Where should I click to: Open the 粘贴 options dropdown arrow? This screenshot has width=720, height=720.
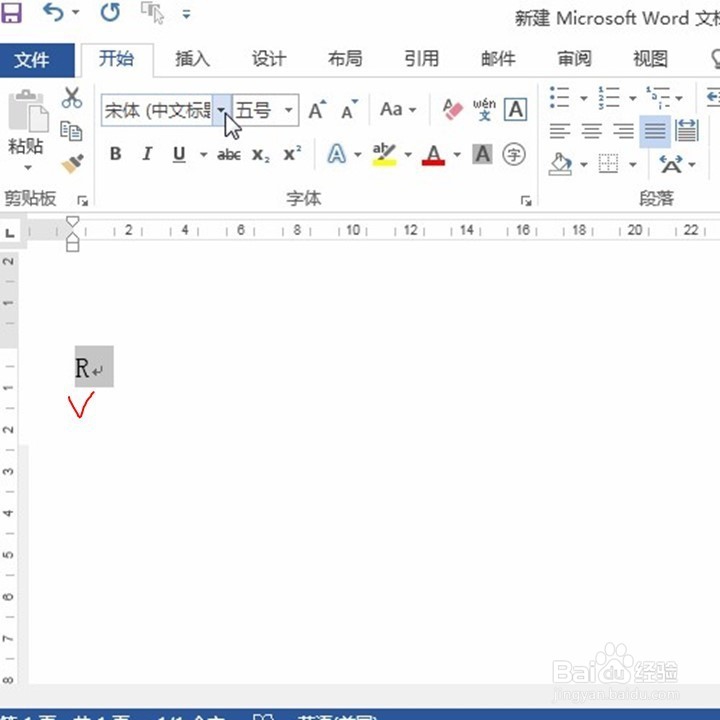28,168
